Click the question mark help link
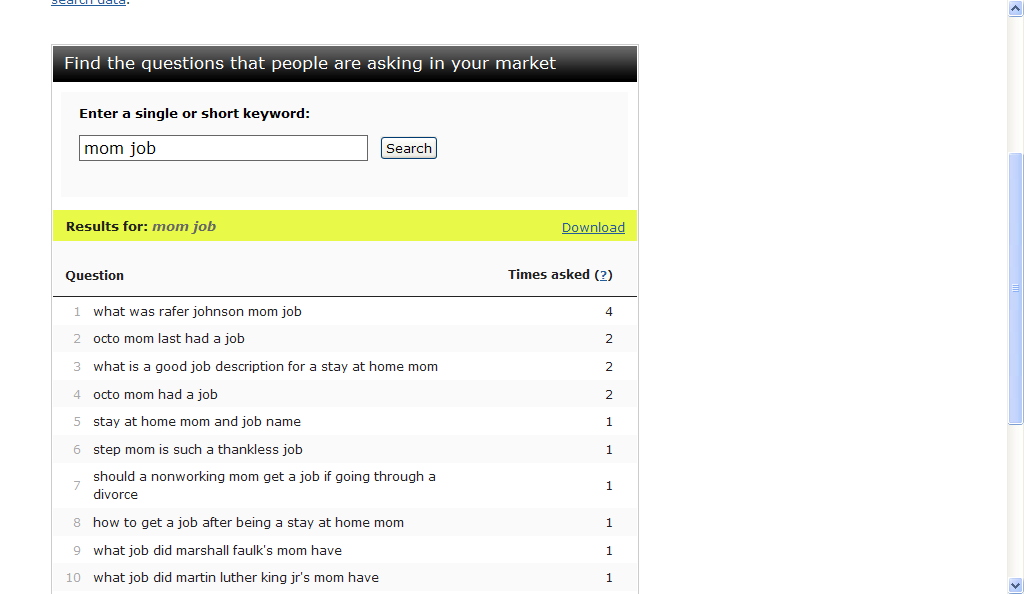1024x594 pixels. click(603, 275)
